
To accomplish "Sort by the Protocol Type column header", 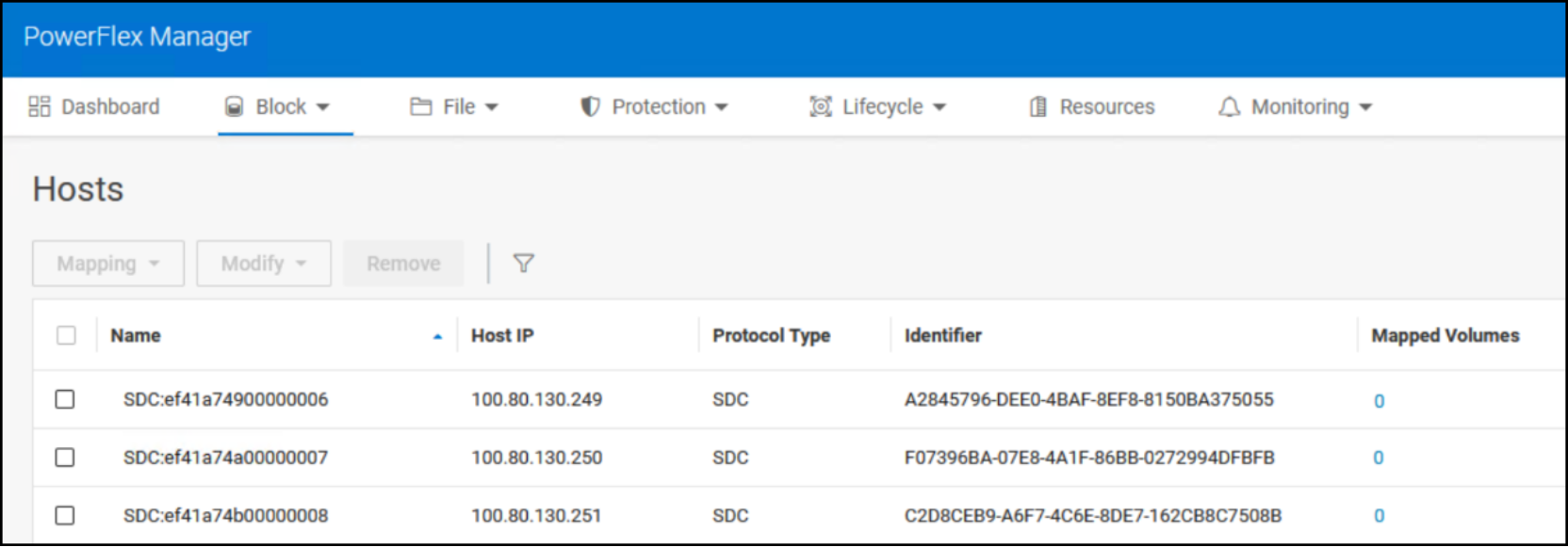I will pos(772,335).
